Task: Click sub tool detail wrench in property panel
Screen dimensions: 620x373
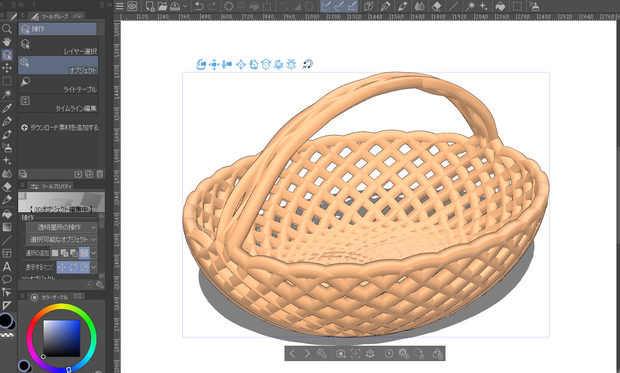Action: coord(99,284)
